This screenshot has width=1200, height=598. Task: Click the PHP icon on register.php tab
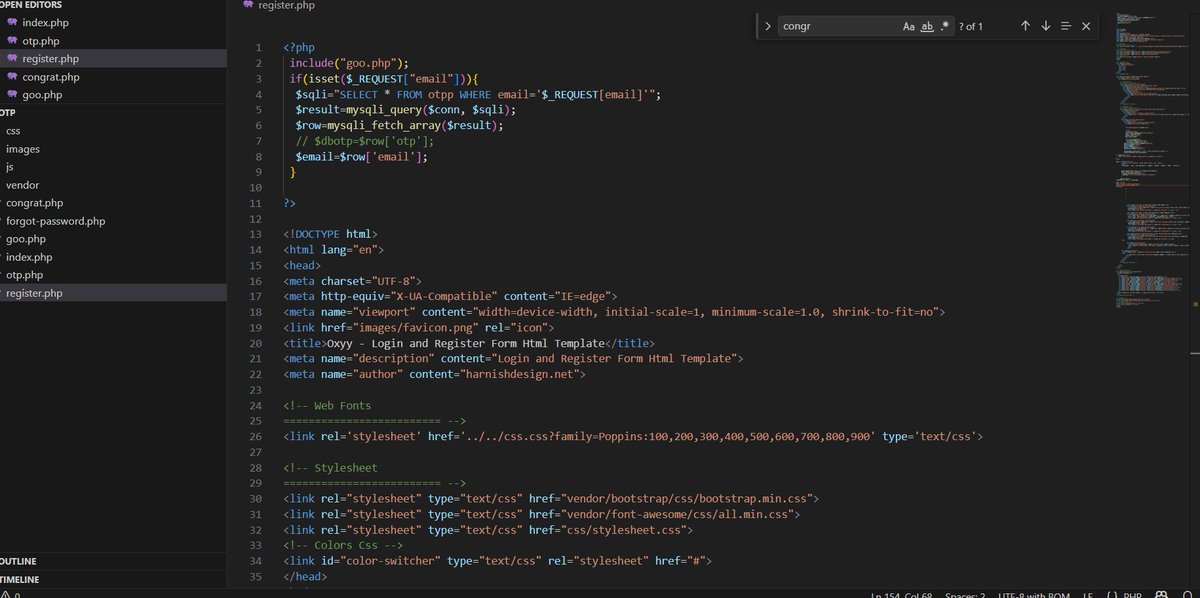pos(247,5)
